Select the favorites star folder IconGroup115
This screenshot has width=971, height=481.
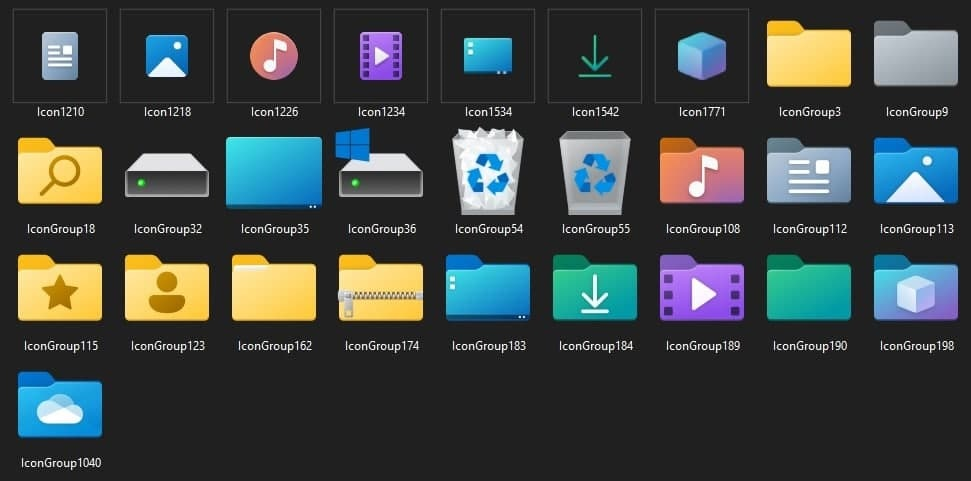coord(60,288)
